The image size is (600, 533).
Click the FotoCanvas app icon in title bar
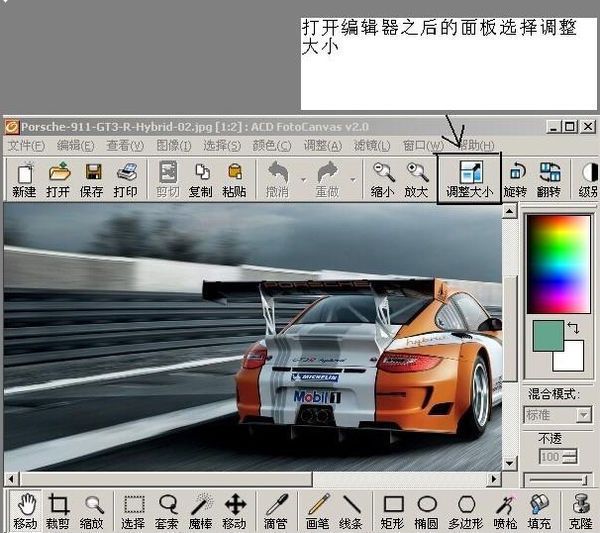point(11,127)
